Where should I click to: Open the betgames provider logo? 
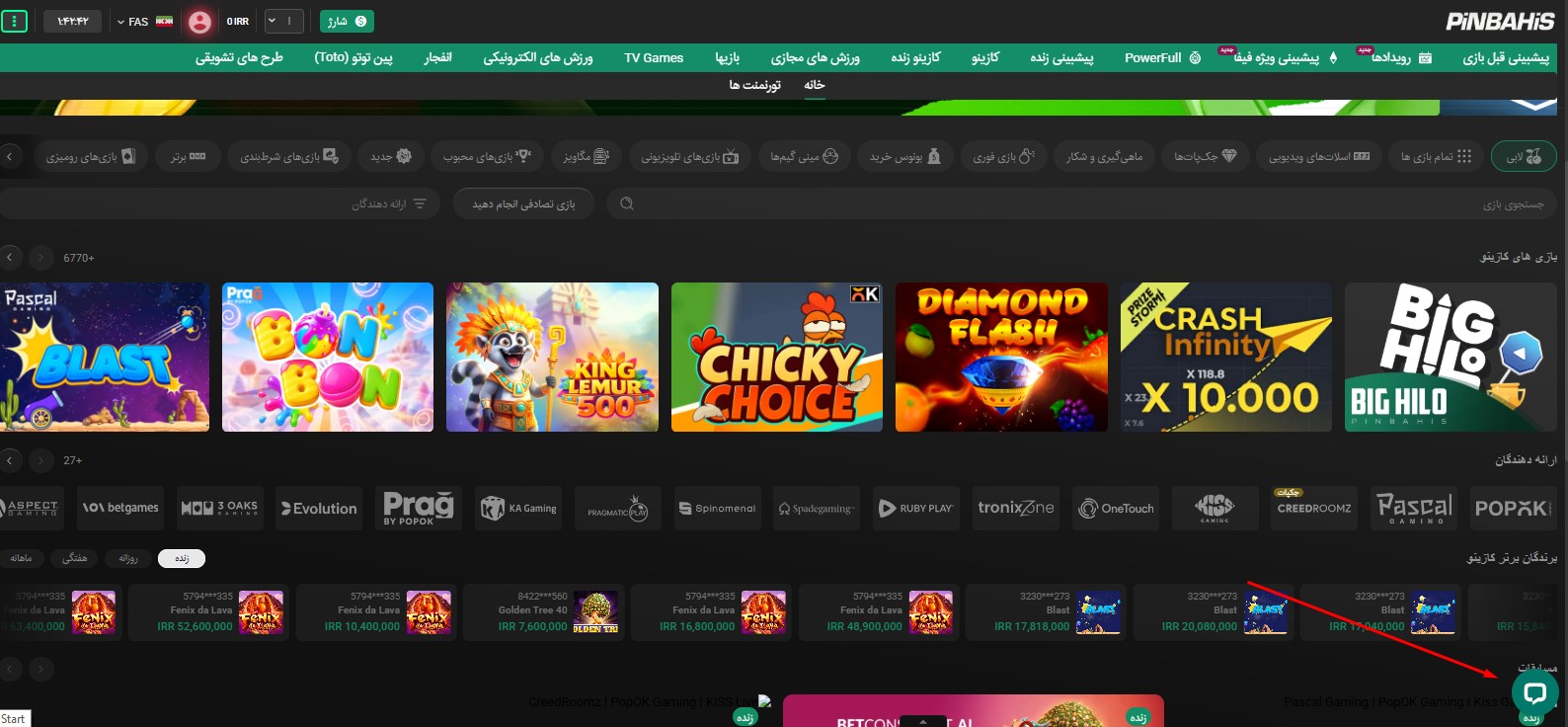point(120,509)
